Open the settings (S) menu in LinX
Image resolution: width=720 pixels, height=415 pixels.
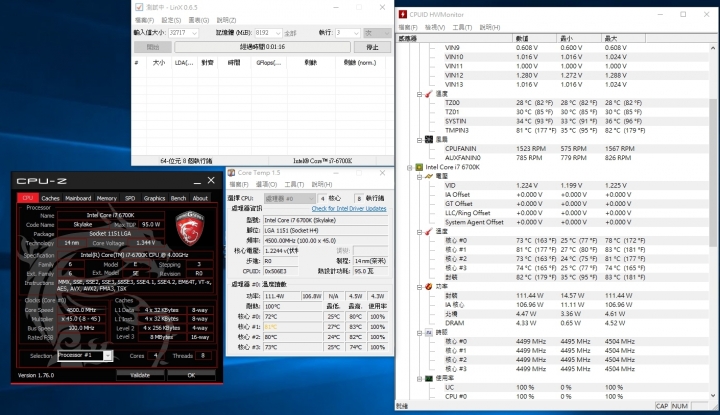(171, 20)
